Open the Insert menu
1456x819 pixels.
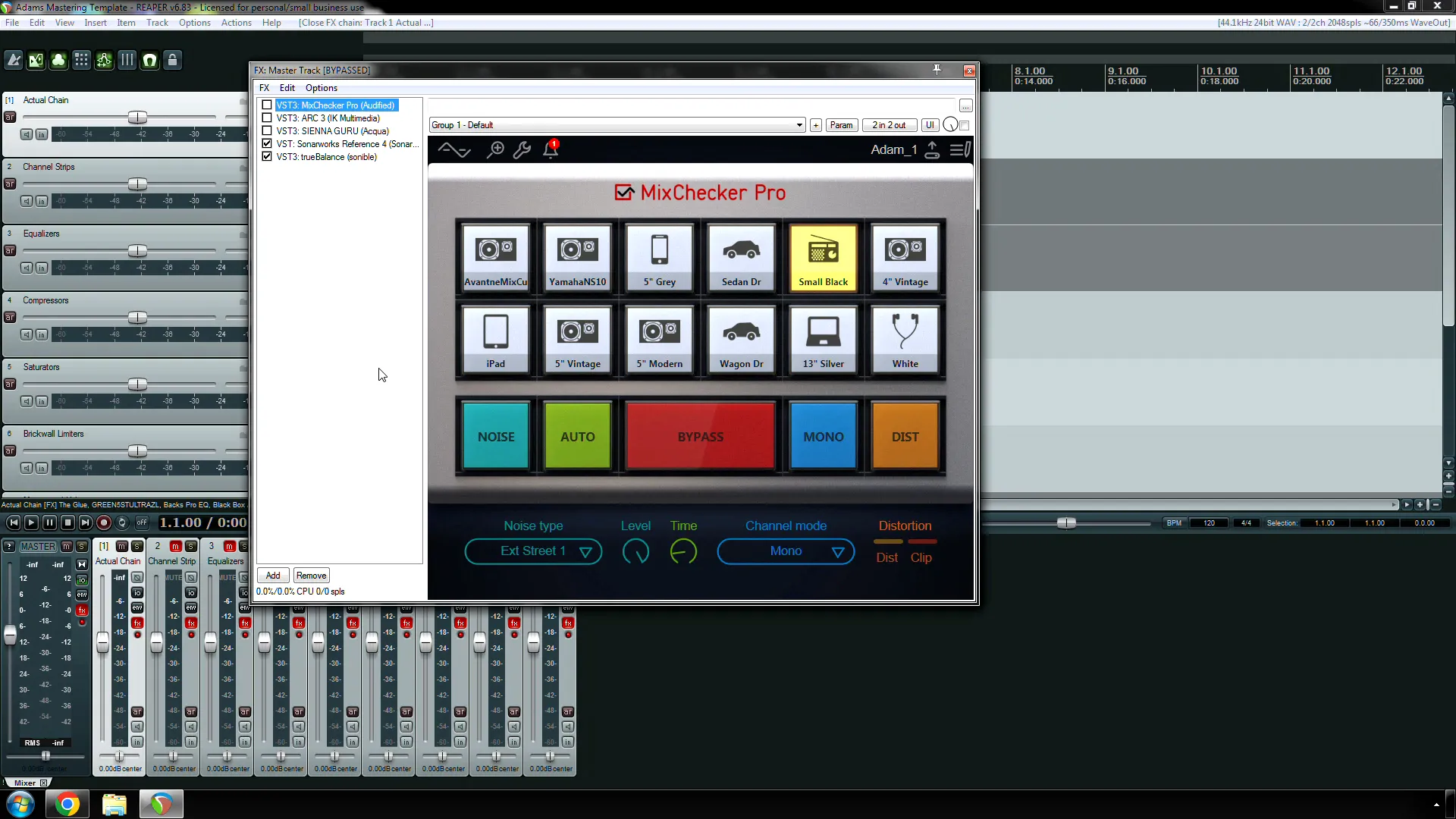coord(96,23)
